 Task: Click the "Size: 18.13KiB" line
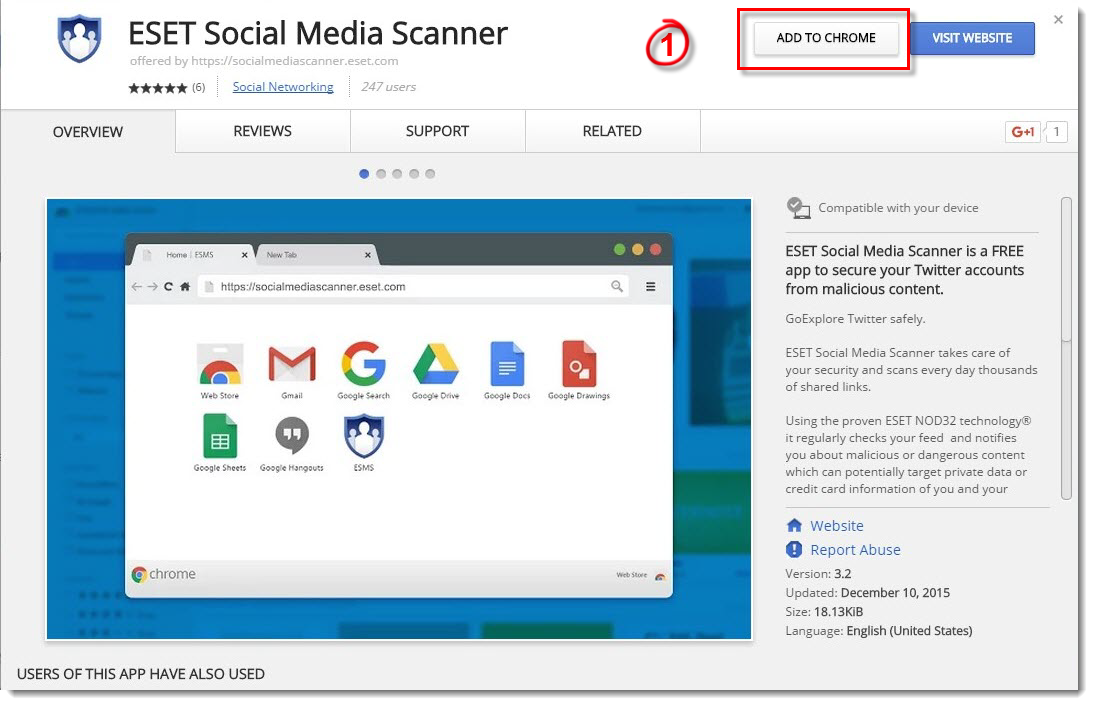point(825,612)
